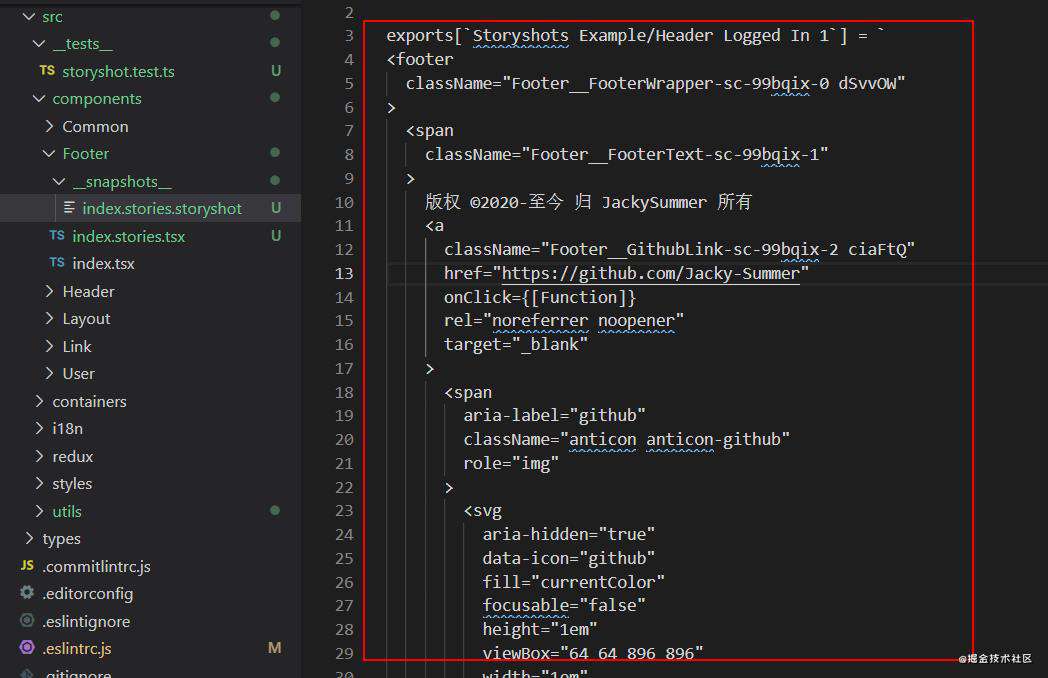This screenshot has height=678, width=1048.
Task: Collapse the __tests__ folder chevron
Action: coord(39,43)
